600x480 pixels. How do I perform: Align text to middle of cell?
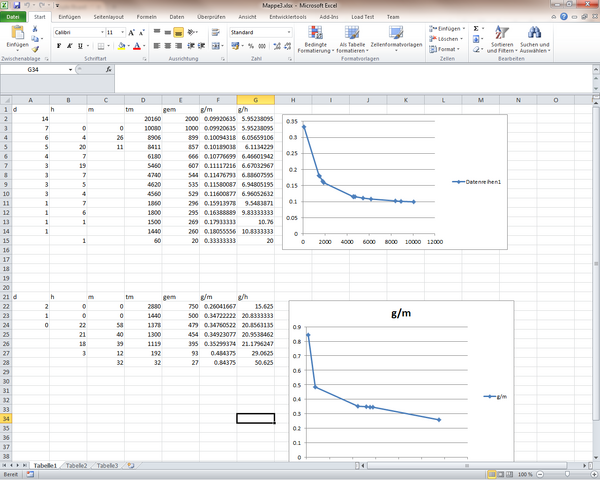pos(168,32)
